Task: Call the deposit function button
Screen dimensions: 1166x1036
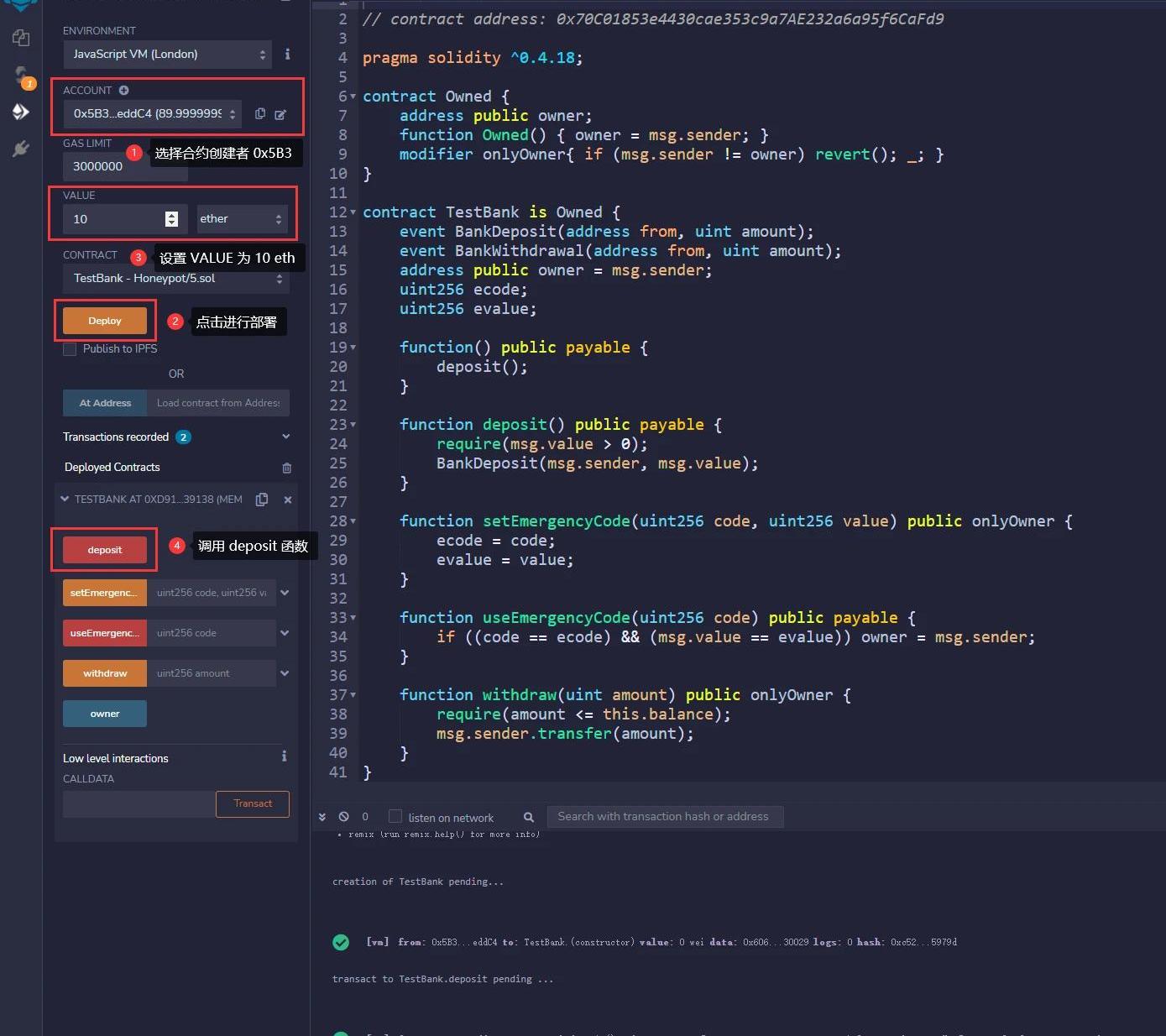Action: pos(105,550)
